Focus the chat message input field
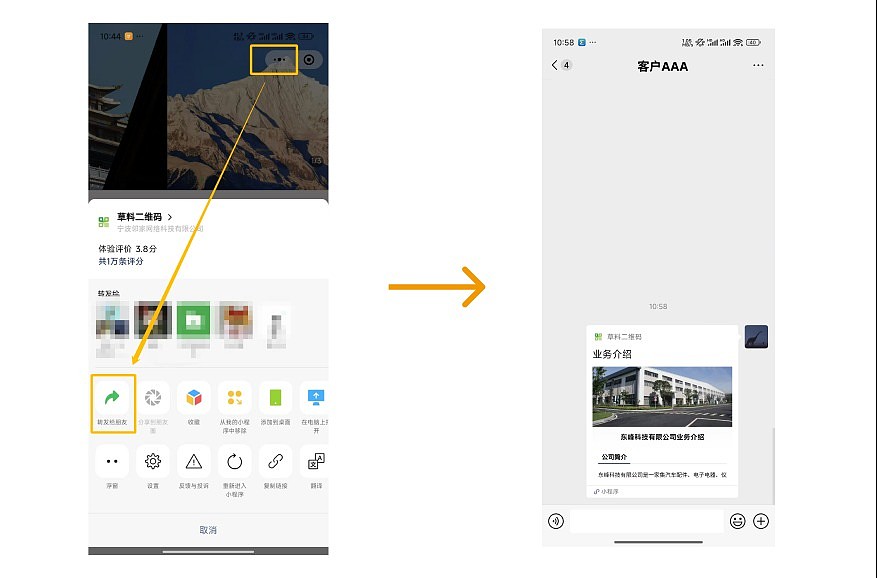 click(x=647, y=521)
